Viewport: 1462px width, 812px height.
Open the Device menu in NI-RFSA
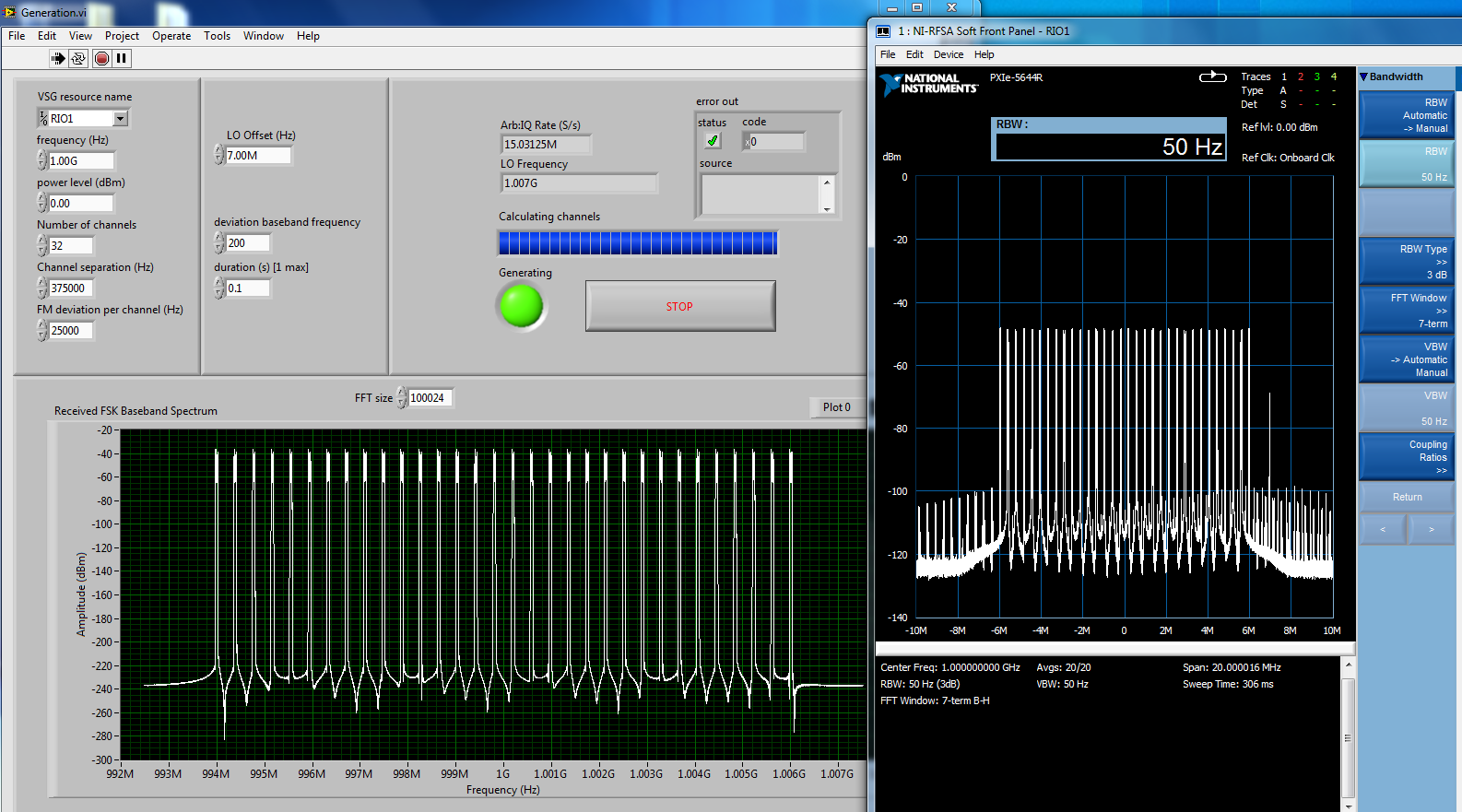coord(948,54)
